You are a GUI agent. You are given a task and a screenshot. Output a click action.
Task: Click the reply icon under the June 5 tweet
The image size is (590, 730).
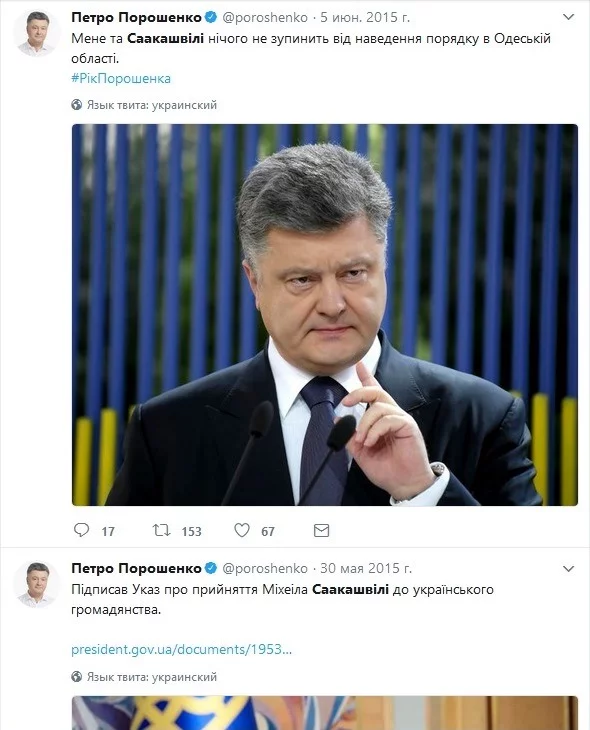coord(81,530)
